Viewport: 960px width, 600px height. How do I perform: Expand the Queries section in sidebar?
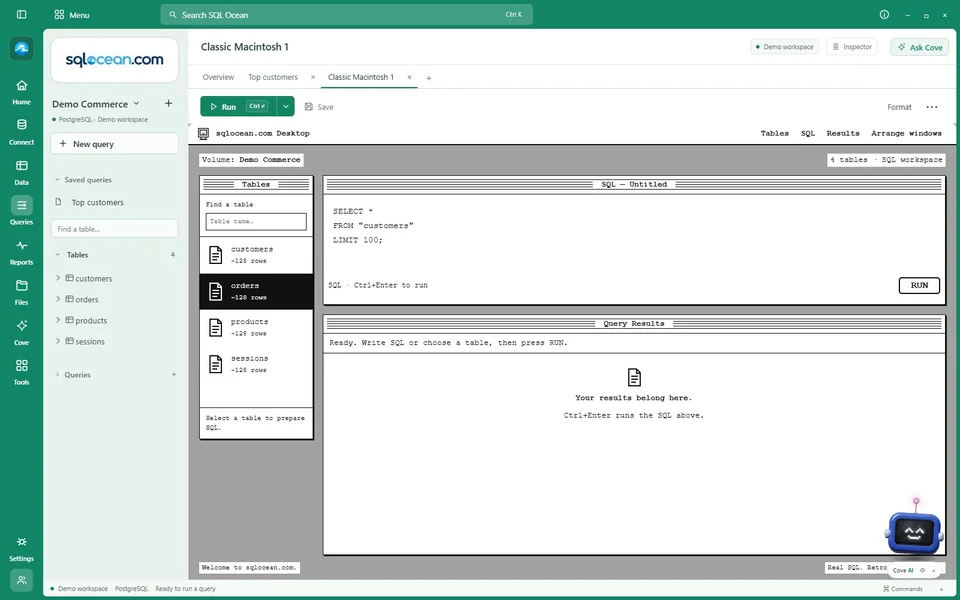point(73,375)
